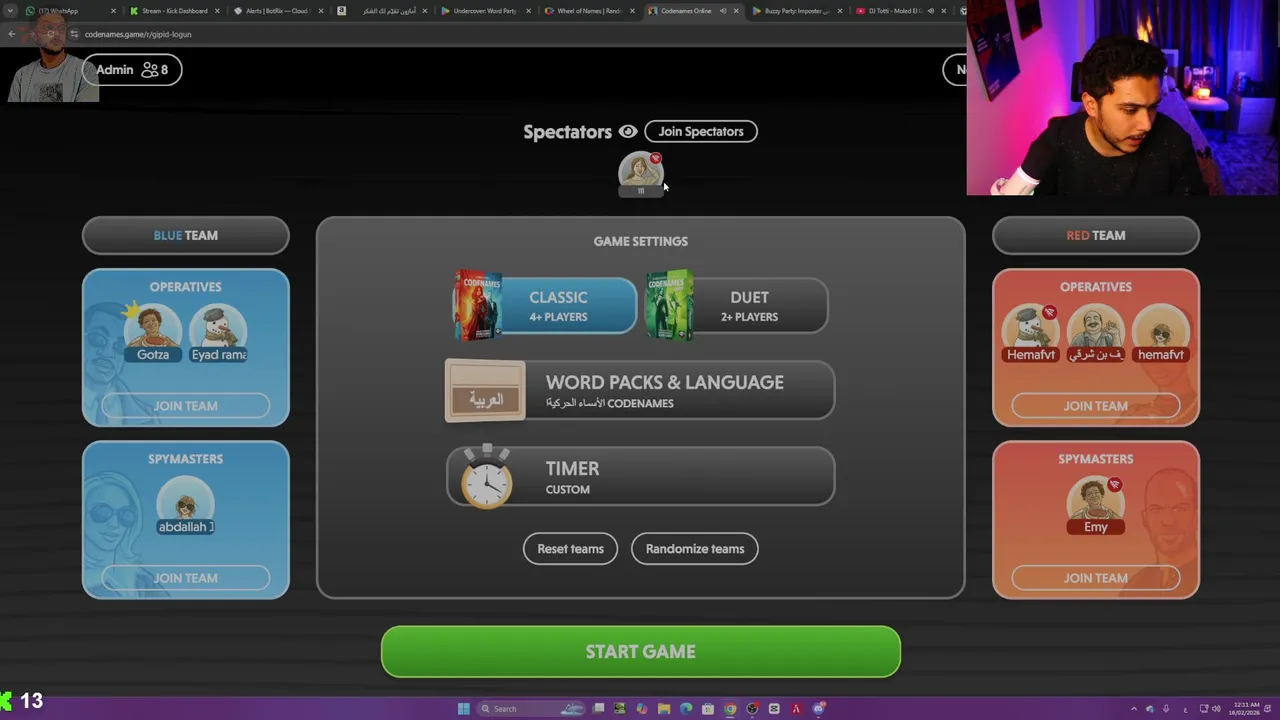Screen dimensions: 1280x720
Task: Mute the Codenames Online tab audio
Action: (x=723, y=11)
